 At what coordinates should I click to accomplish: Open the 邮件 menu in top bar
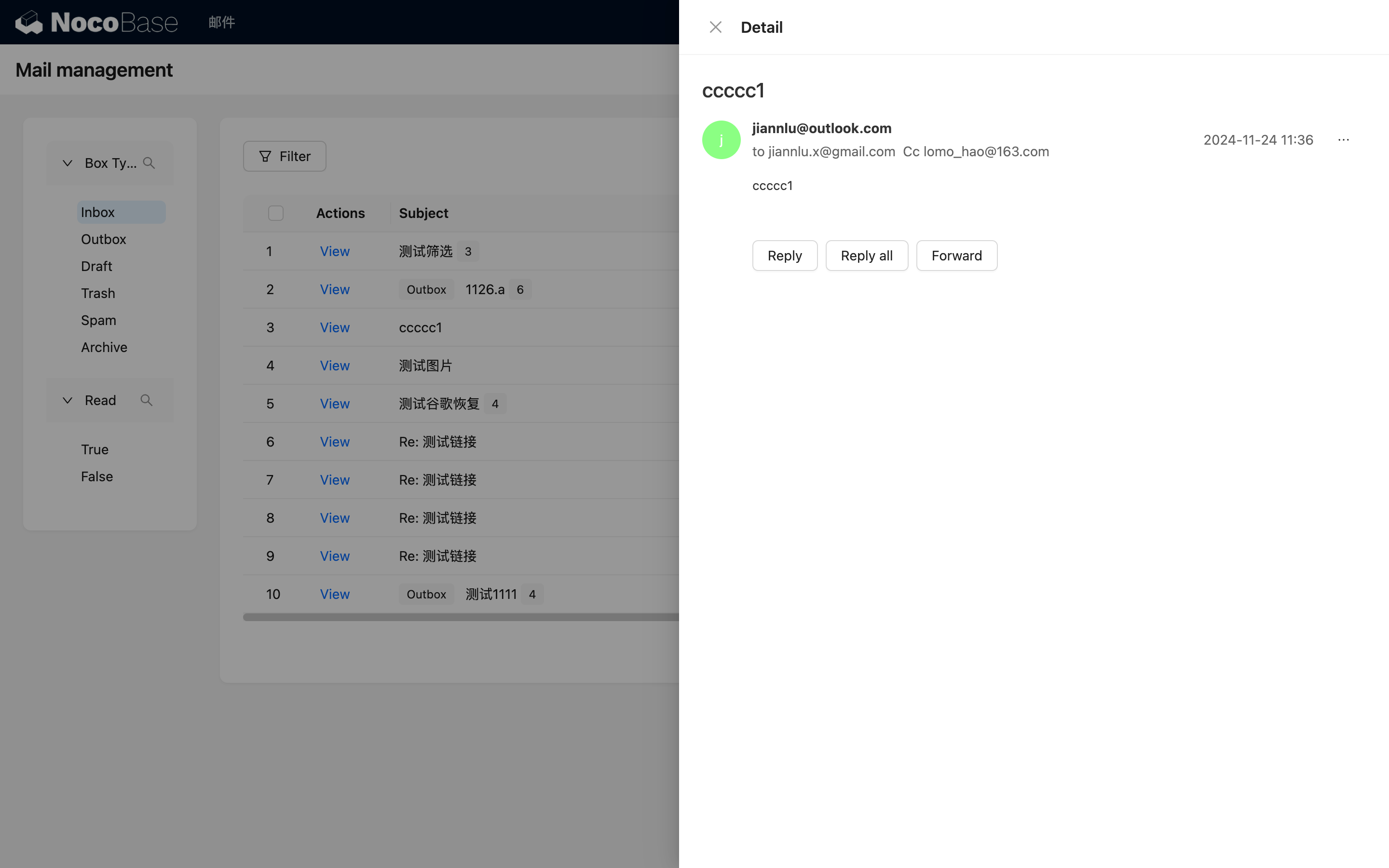221,22
